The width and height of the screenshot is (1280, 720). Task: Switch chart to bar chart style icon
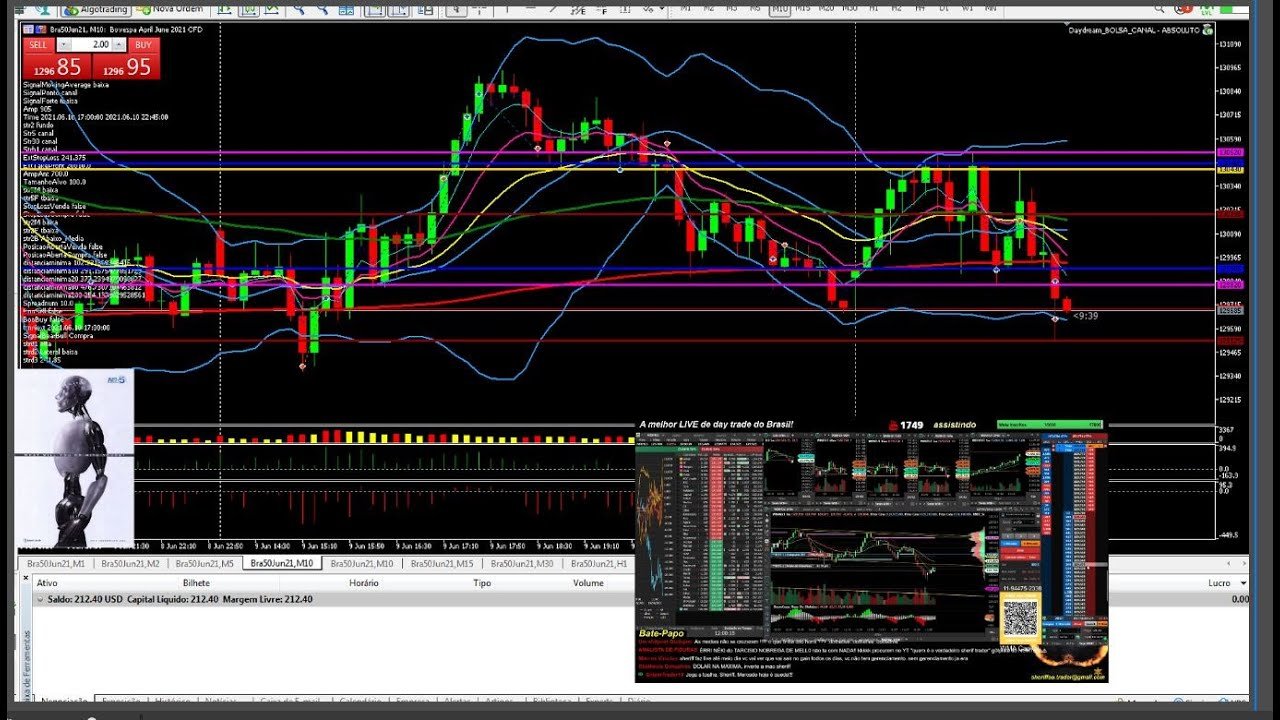click(224, 10)
